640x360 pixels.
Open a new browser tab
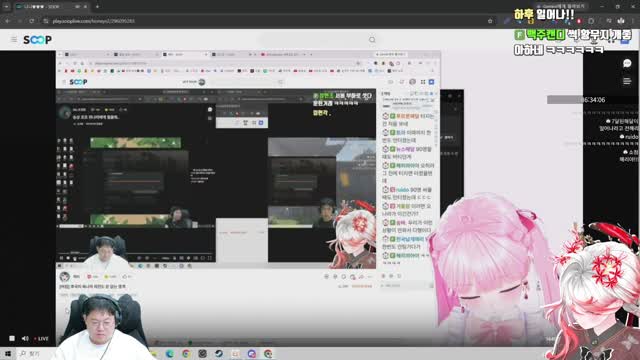click(x=97, y=7)
